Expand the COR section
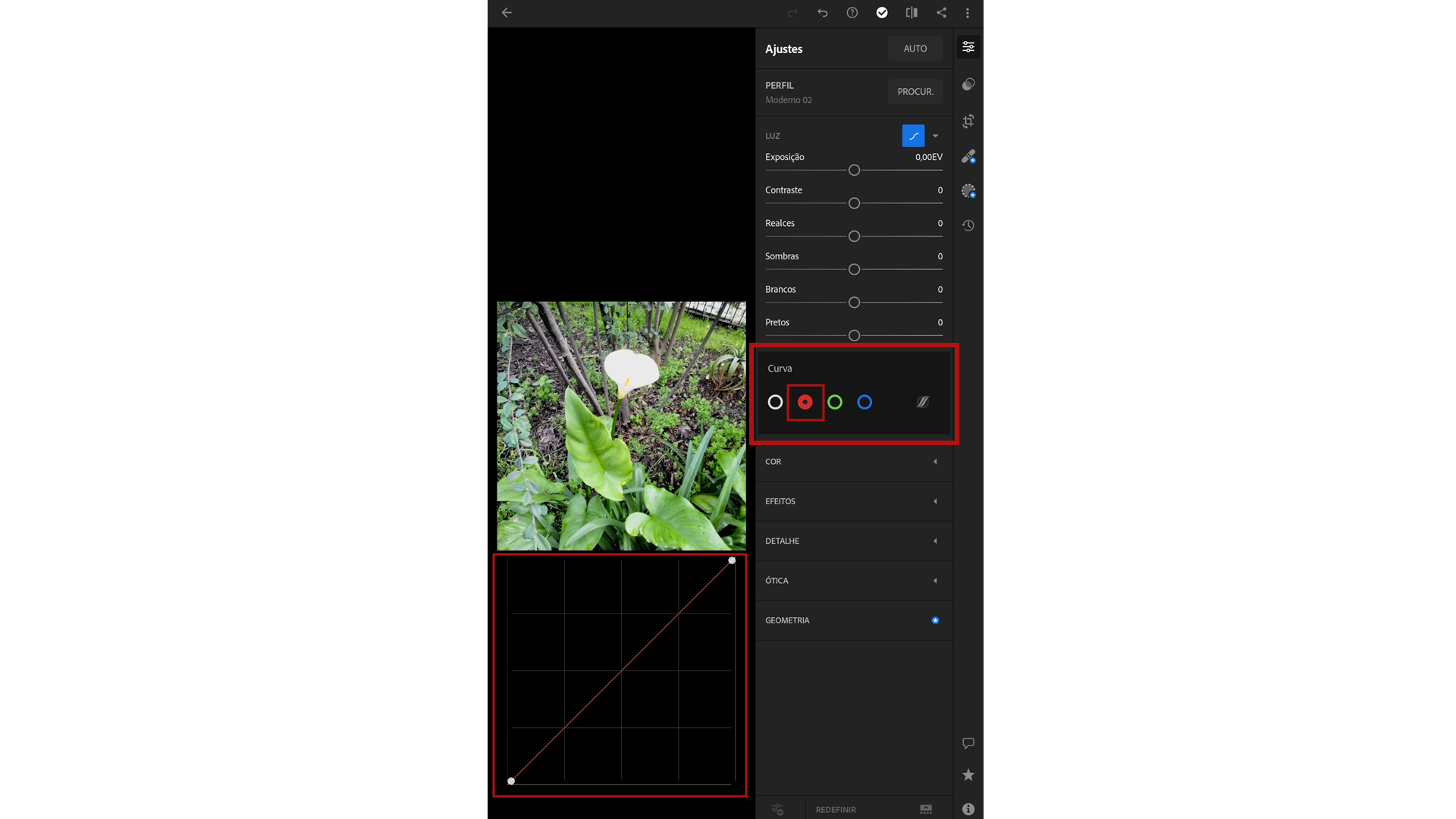1456x819 pixels. click(854, 462)
